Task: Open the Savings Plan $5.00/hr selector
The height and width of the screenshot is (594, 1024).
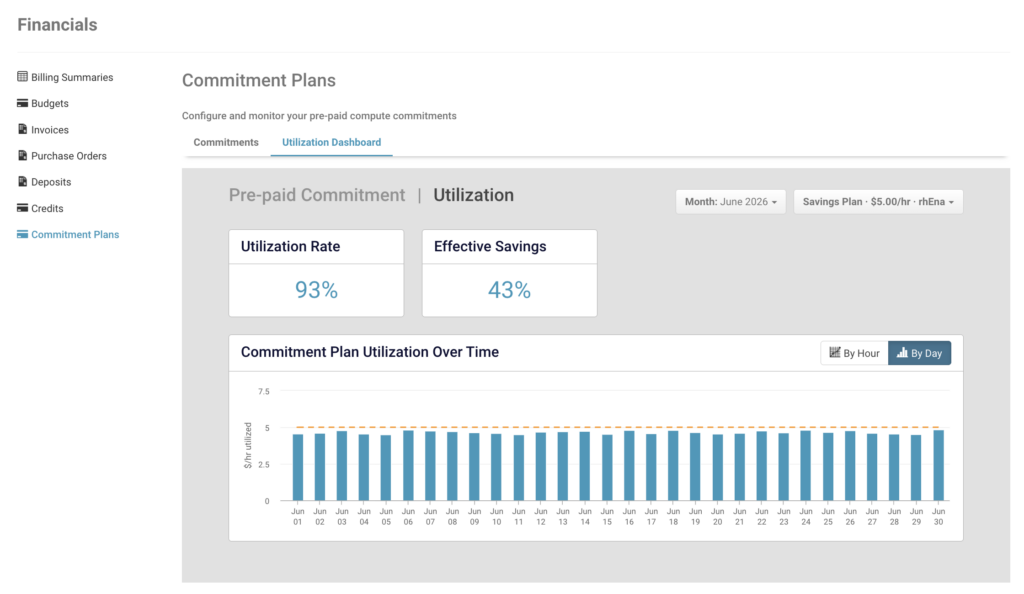Action: pos(878,202)
